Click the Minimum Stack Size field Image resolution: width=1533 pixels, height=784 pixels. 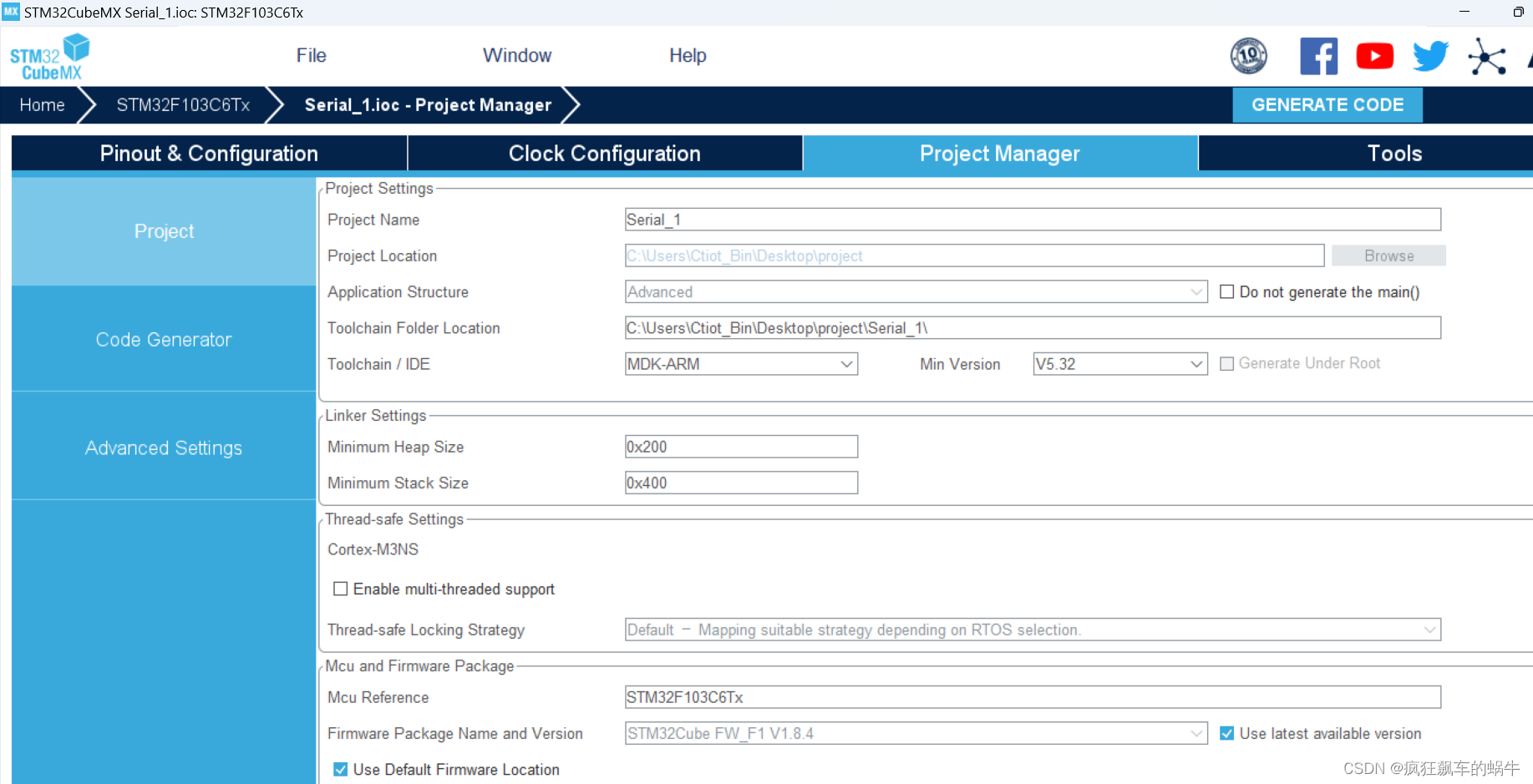click(741, 483)
